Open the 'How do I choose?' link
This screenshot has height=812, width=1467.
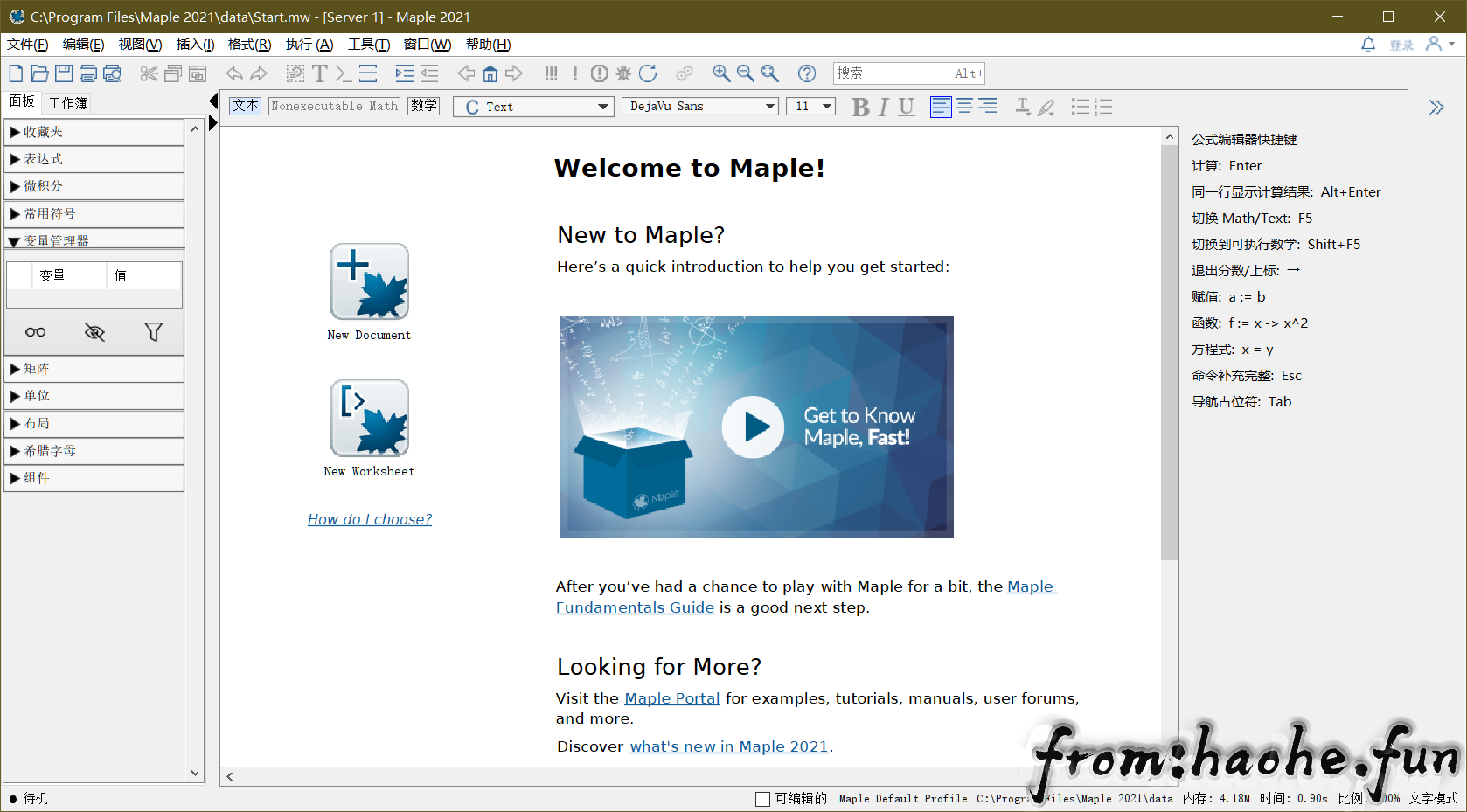(370, 519)
